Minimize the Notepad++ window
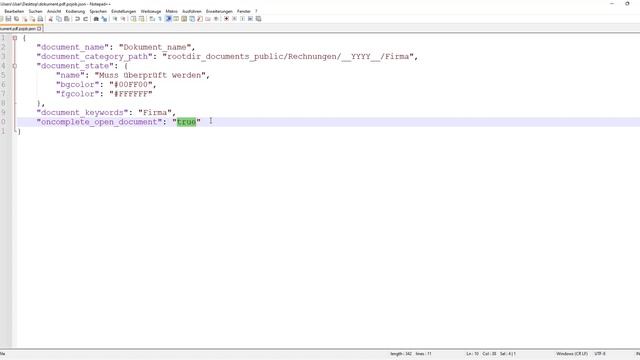Image resolution: width=640 pixels, height=360 pixels. click(612, 4)
